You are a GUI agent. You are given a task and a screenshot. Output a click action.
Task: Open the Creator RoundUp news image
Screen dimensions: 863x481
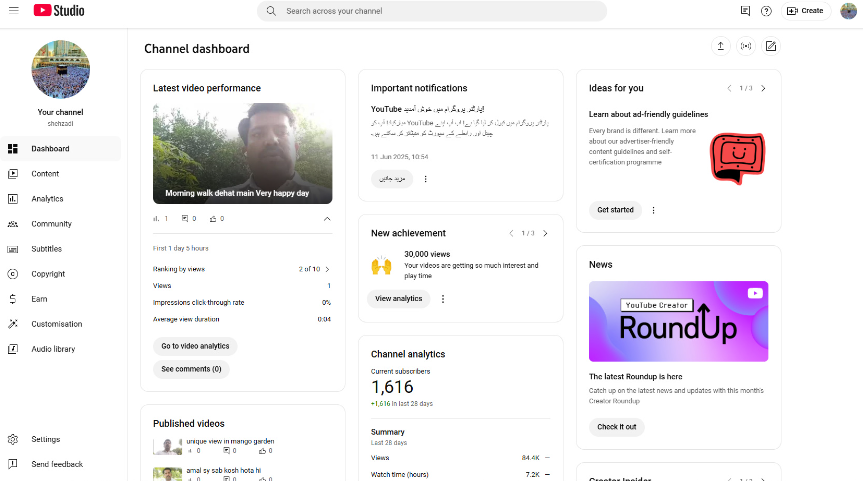click(679, 321)
